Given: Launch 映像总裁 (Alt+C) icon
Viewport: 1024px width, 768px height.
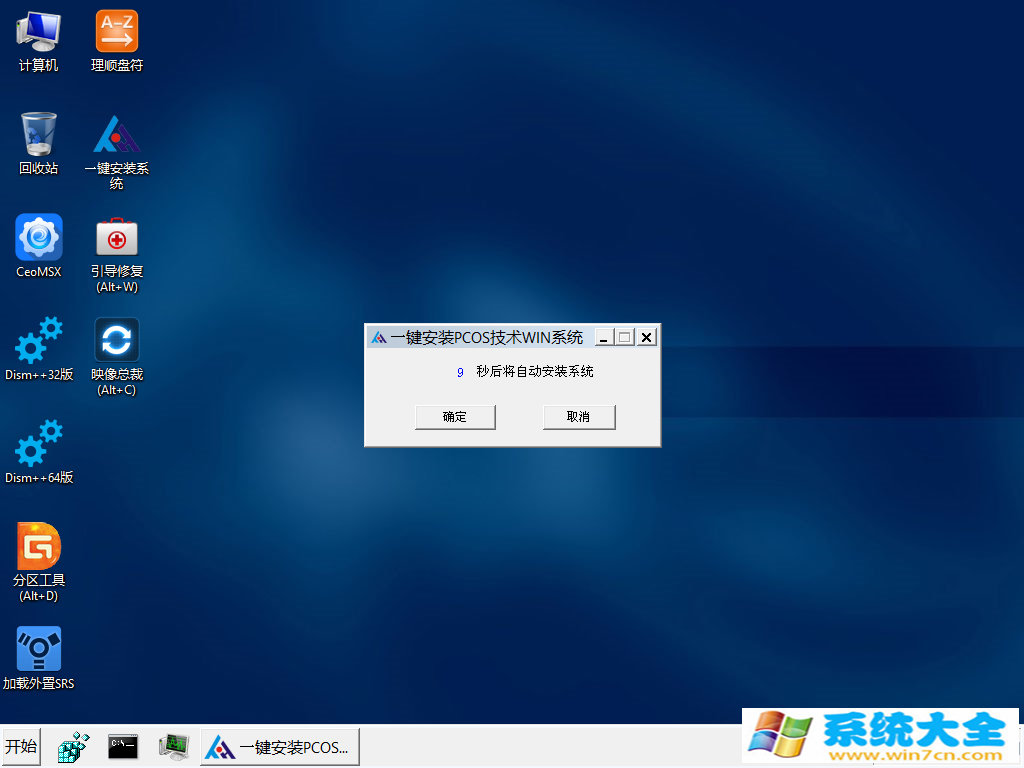Looking at the screenshot, I should 116,341.
